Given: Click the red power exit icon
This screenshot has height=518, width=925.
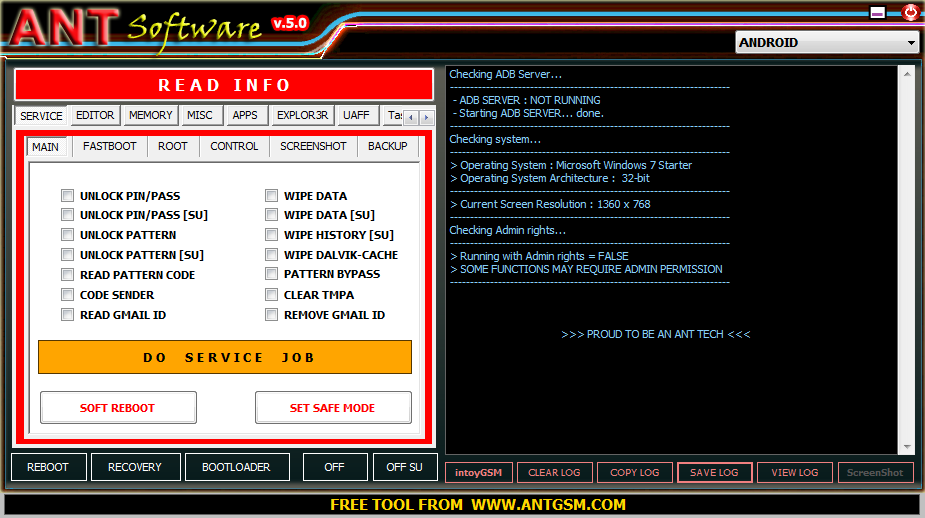Looking at the screenshot, I should [911, 12].
